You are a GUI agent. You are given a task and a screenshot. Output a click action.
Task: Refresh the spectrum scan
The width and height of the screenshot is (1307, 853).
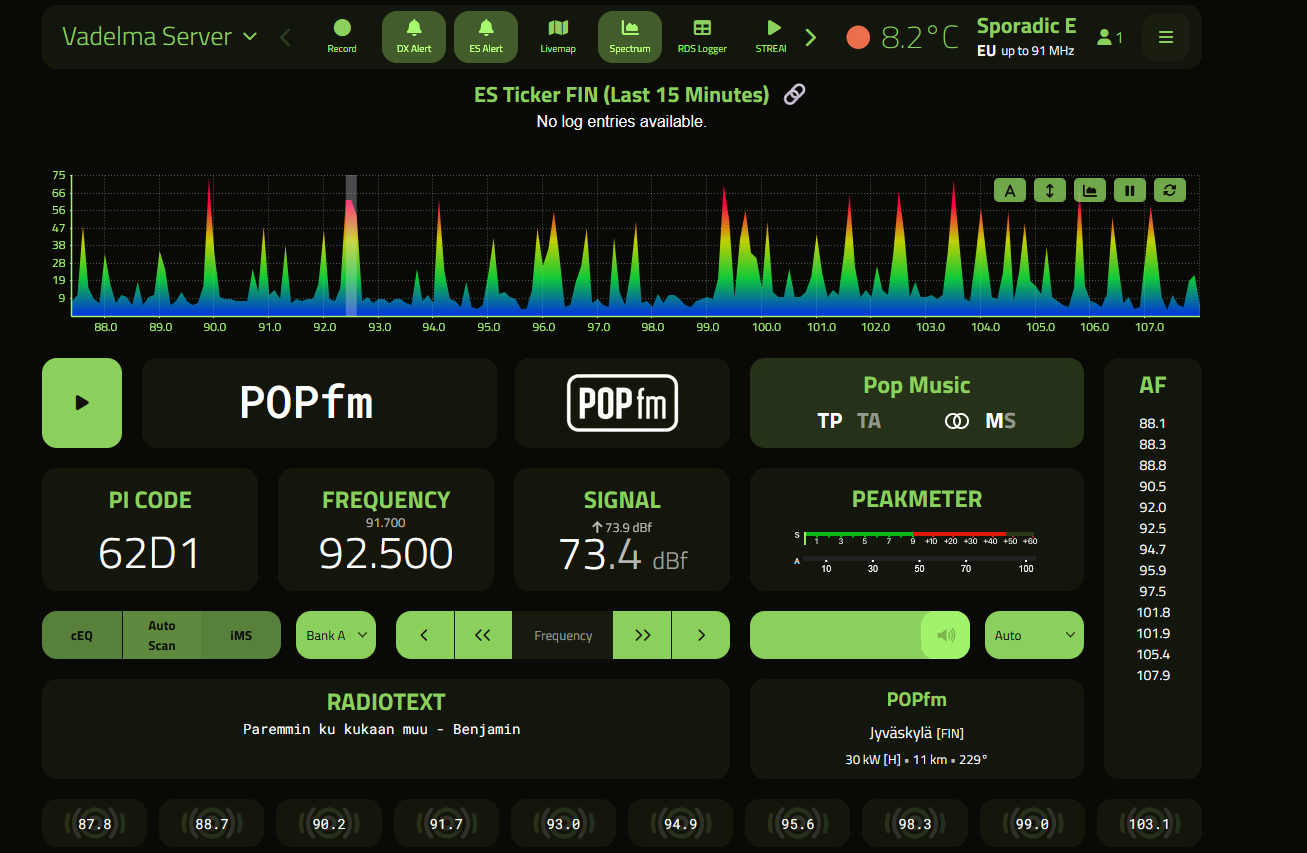tap(1170, 190)
